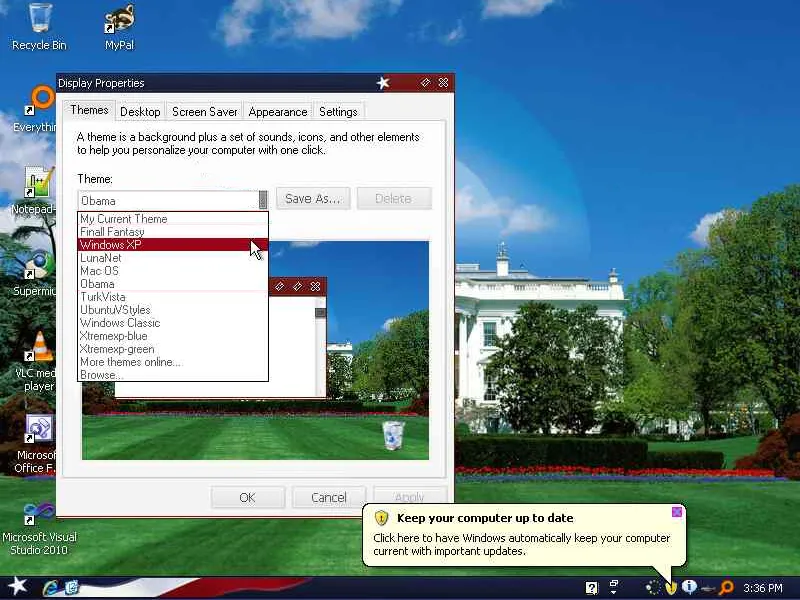Click the Cancel button
Screen dimensions: 800x600
coord(329,497)
